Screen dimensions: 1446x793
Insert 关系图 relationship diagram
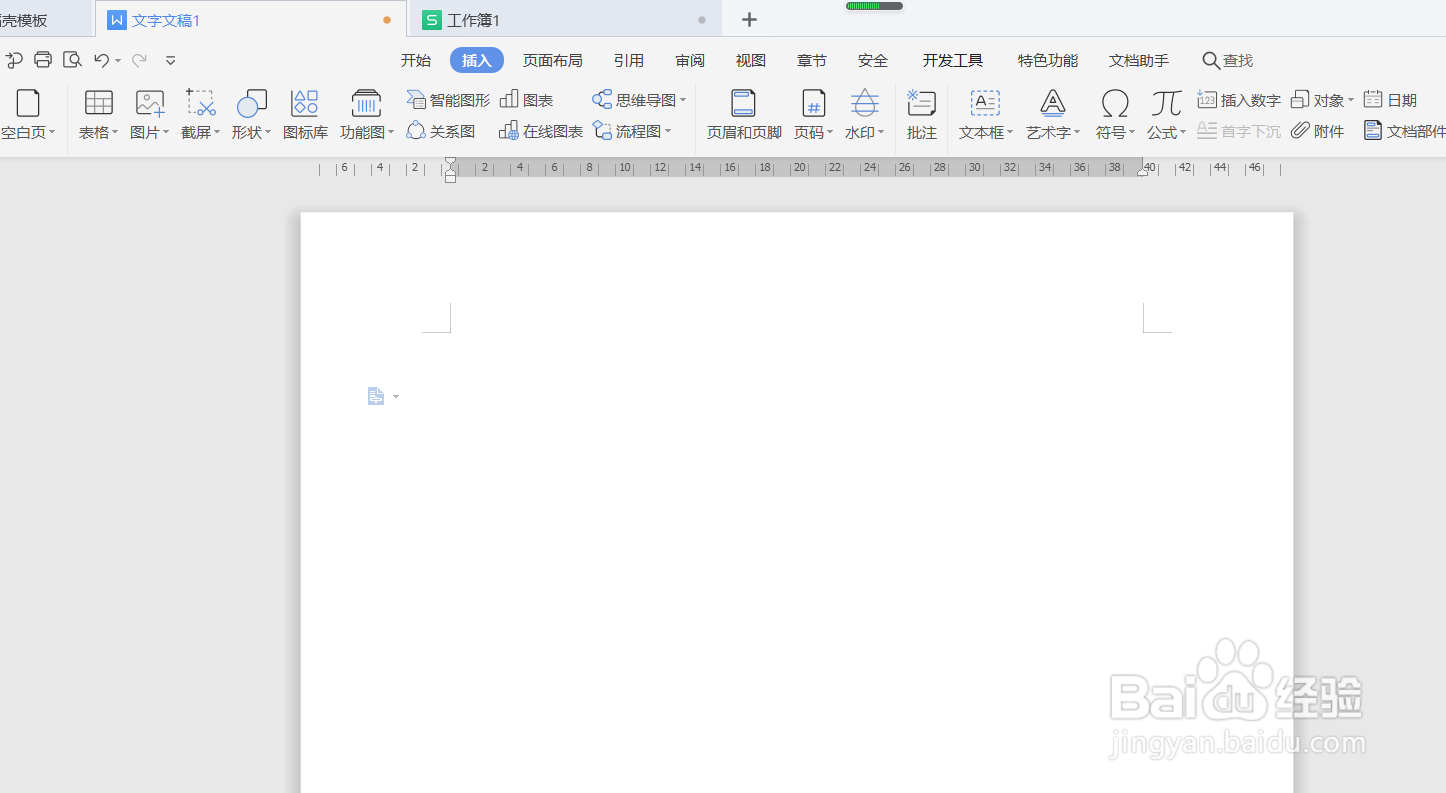click(x=441, y=131)
